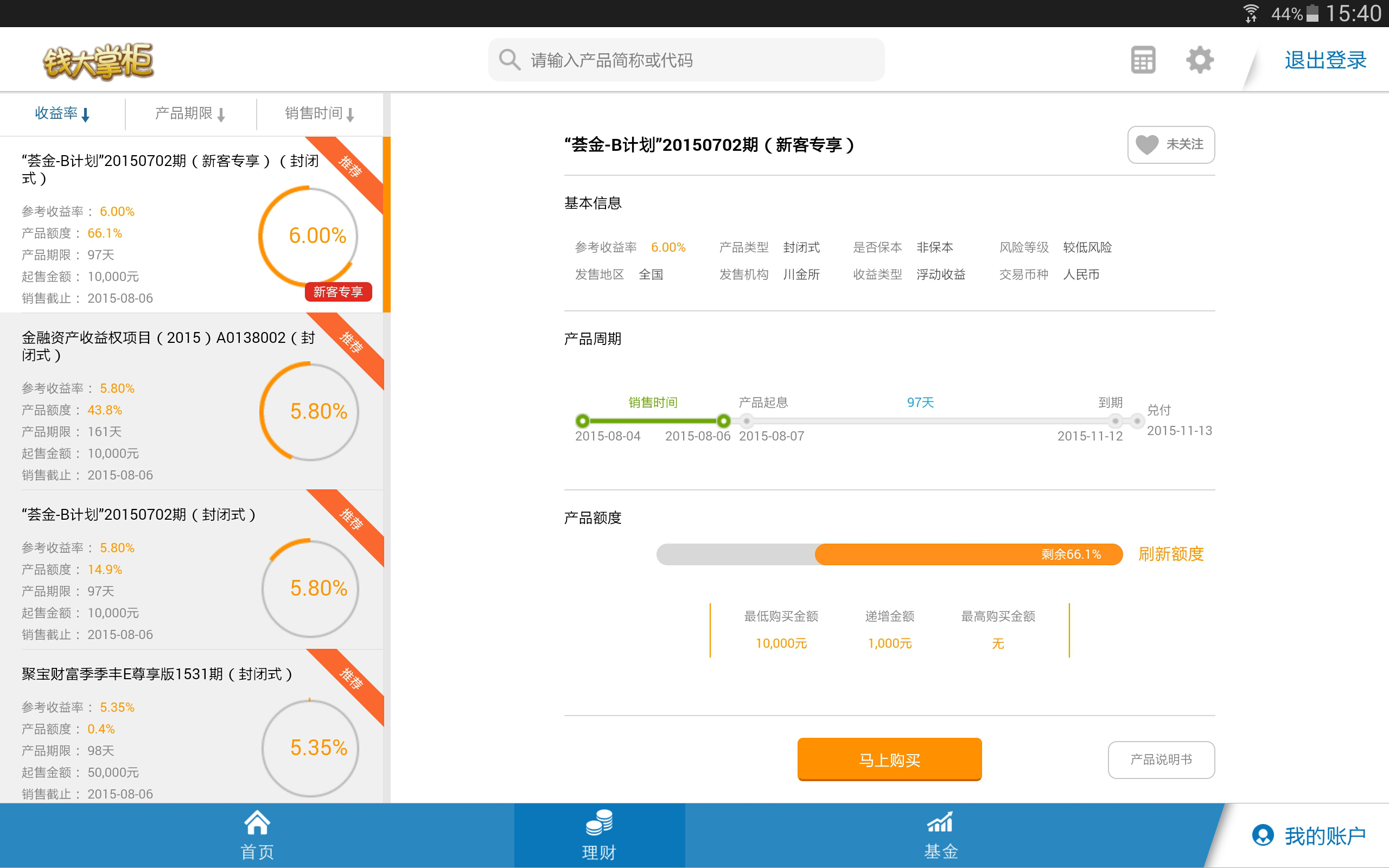Click the 基本信息 section heading
The width and height of the screenshot is (1389, 868).
tap(592, 203)
